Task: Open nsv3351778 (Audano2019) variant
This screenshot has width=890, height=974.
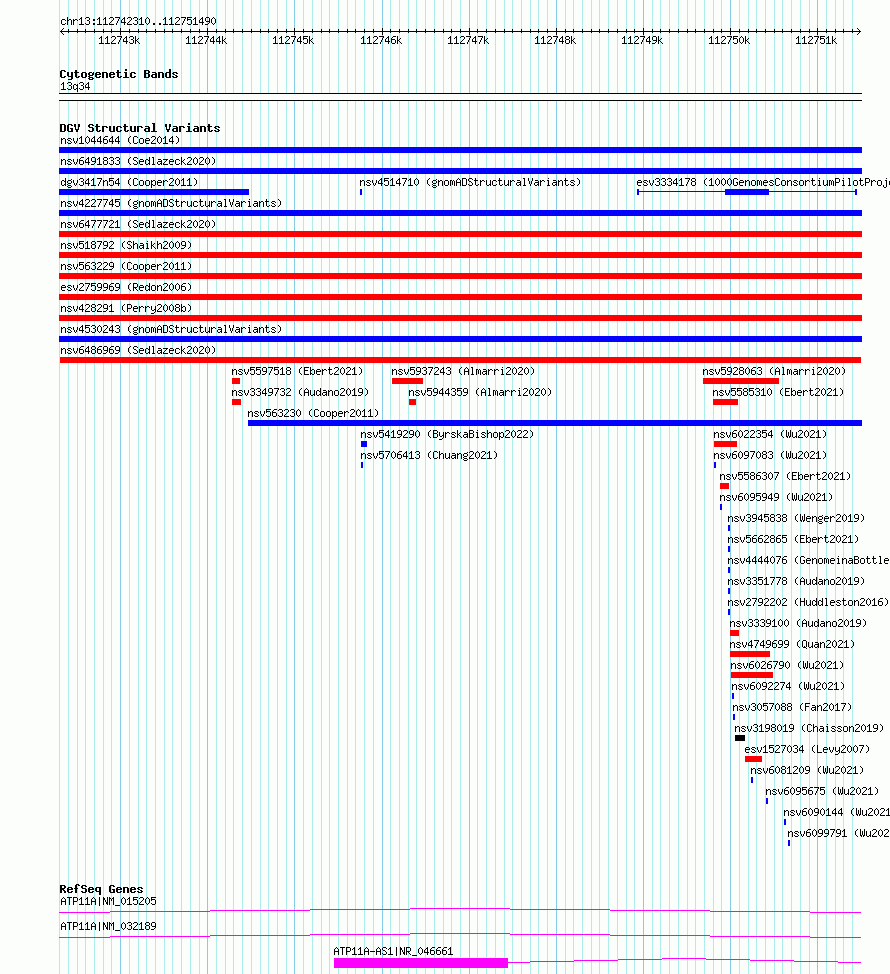Action: click(796, 581)
